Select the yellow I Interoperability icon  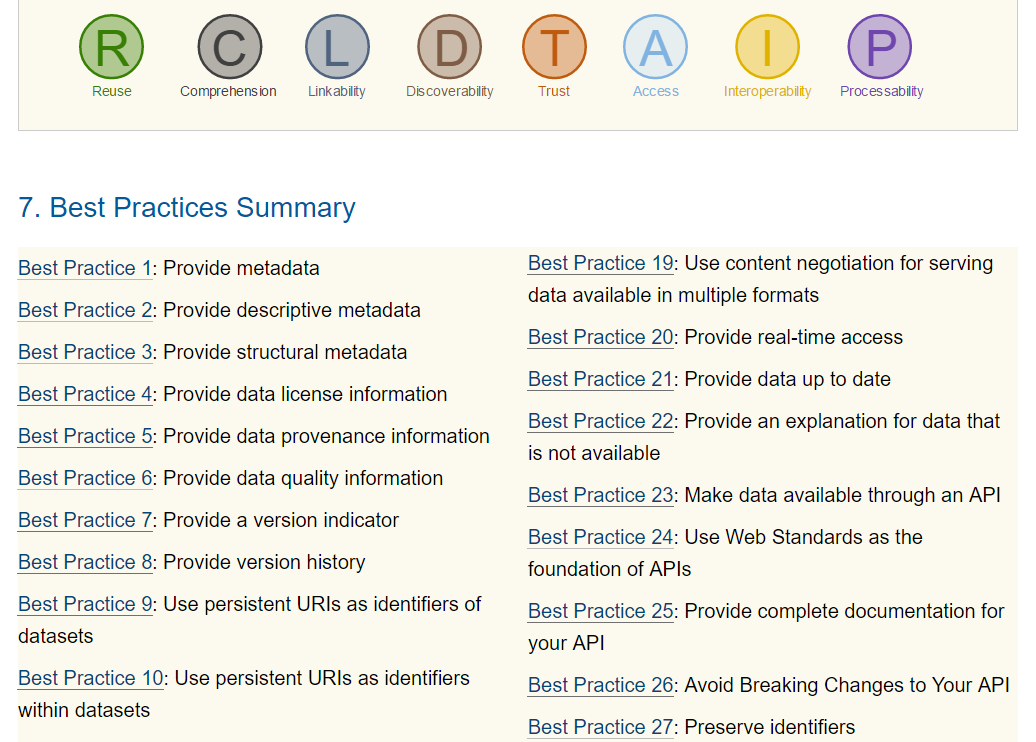point(767,47)
